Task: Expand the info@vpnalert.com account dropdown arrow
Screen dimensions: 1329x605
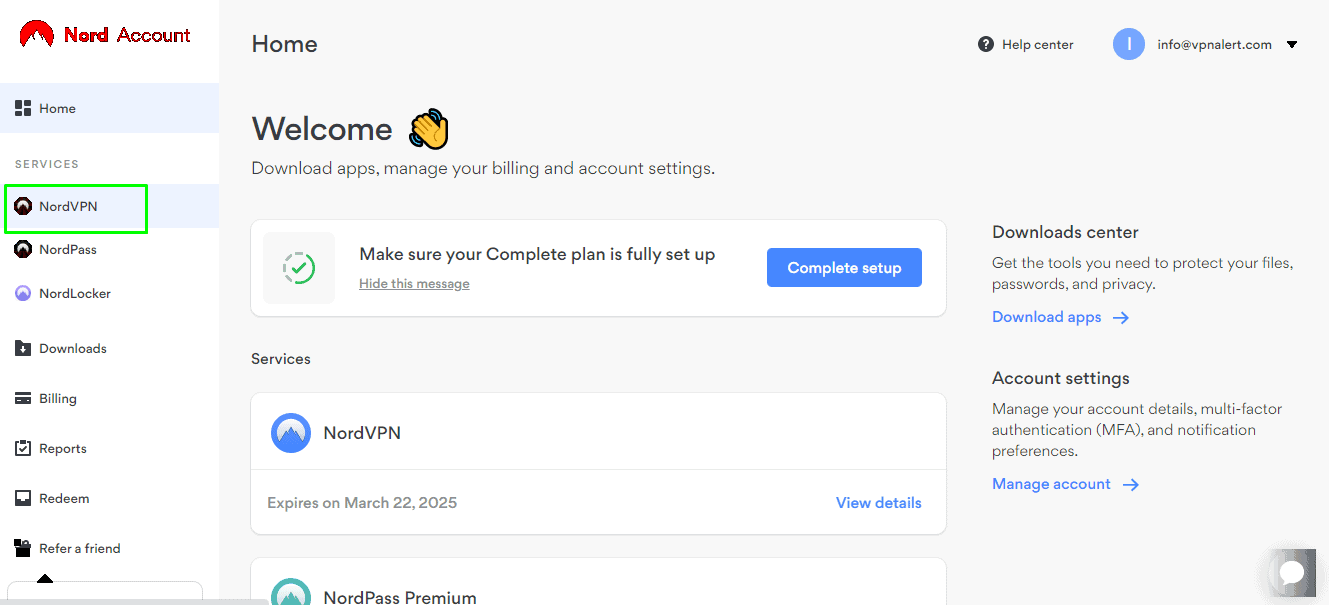Action: [1292, 45]
